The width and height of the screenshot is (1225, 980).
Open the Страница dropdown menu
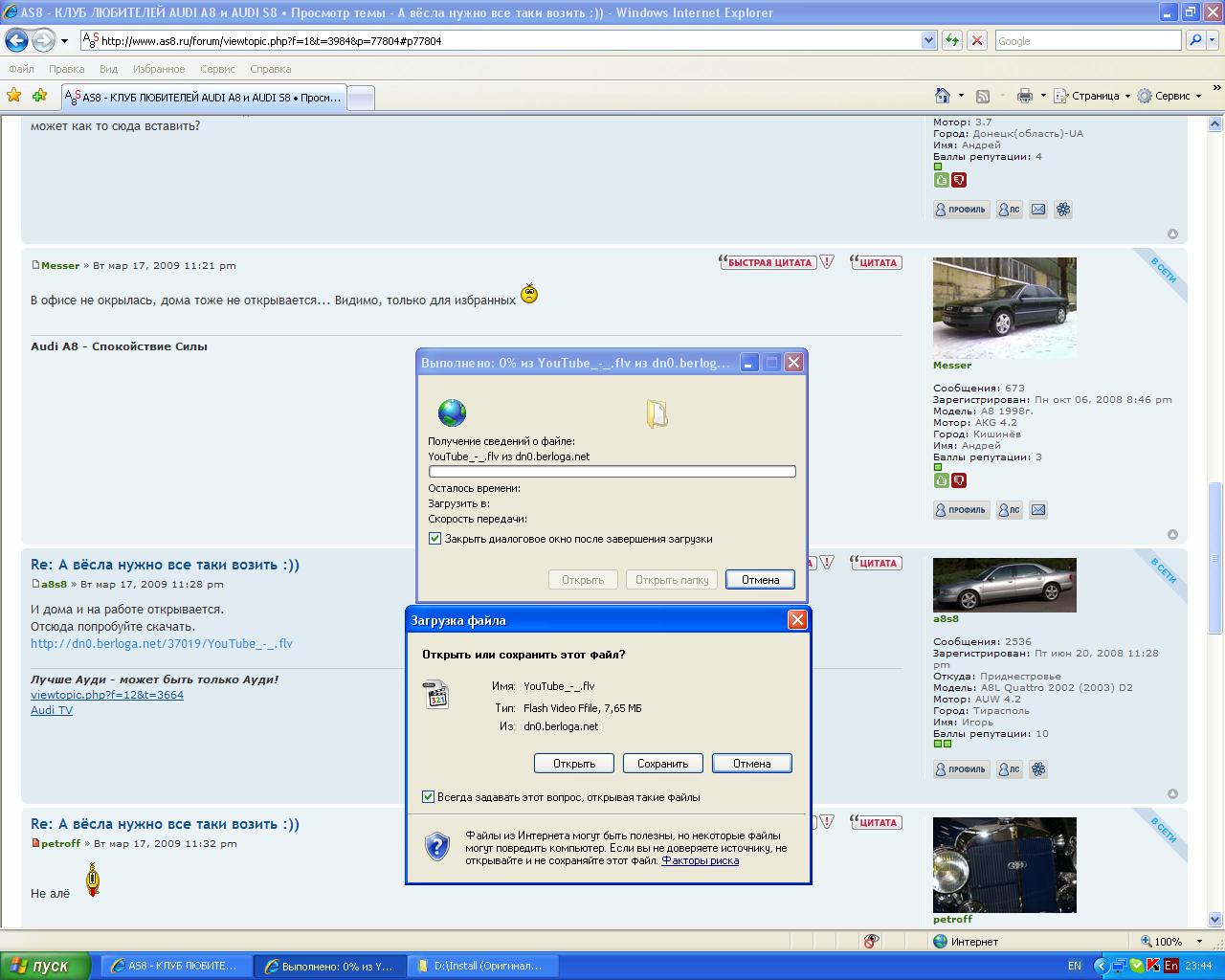(1094, 96)
